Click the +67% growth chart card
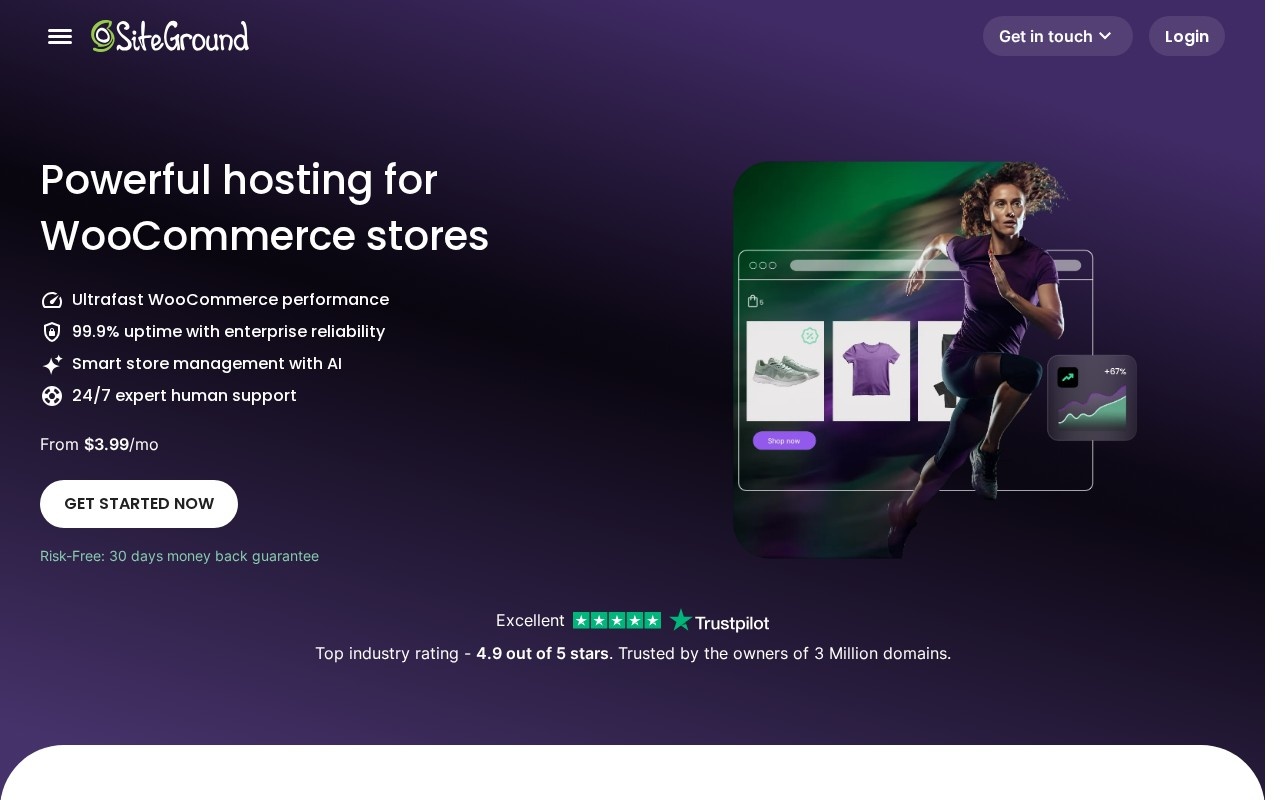Screen dimensions: 1280x800 1092,398
